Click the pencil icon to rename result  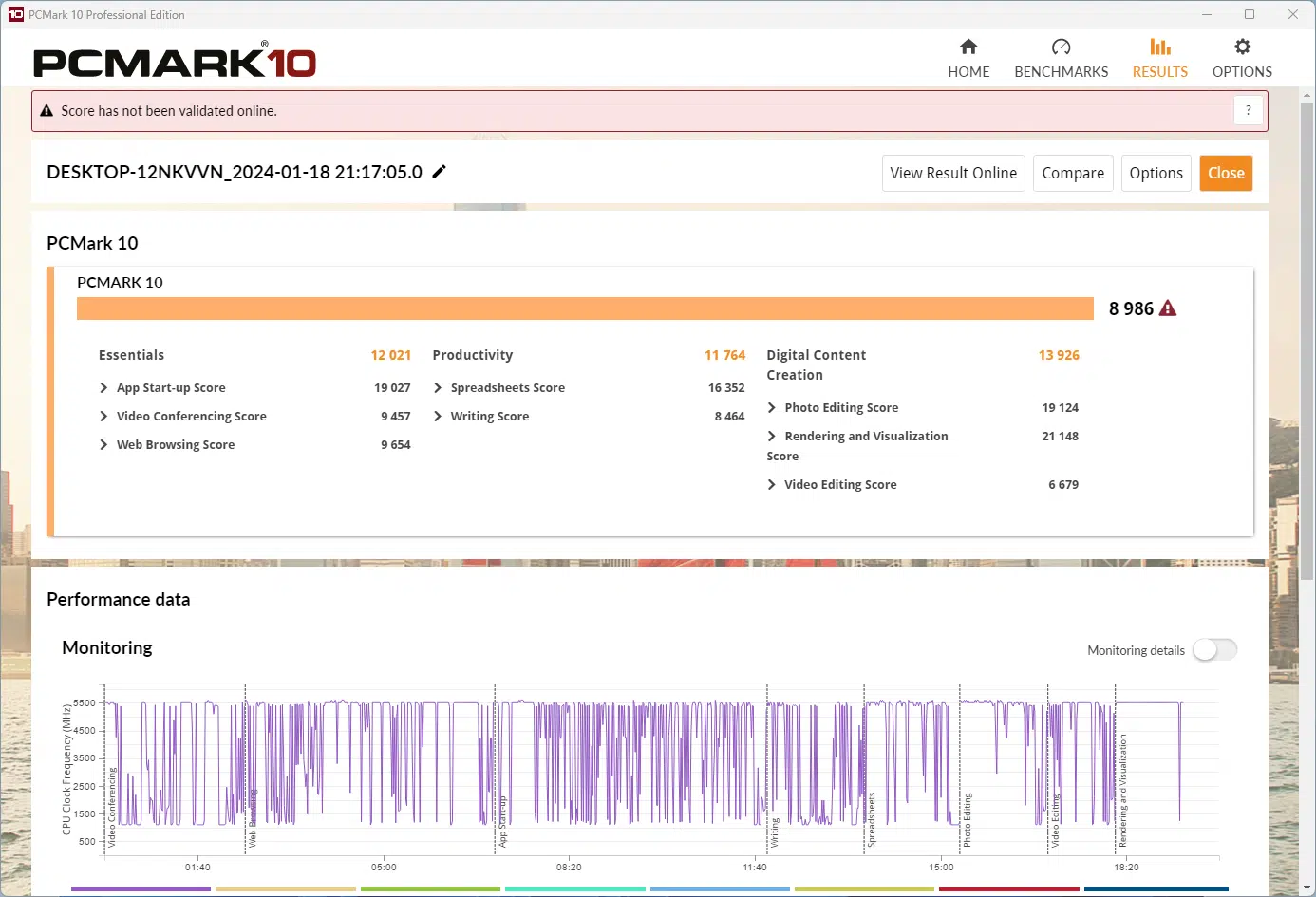439,172
